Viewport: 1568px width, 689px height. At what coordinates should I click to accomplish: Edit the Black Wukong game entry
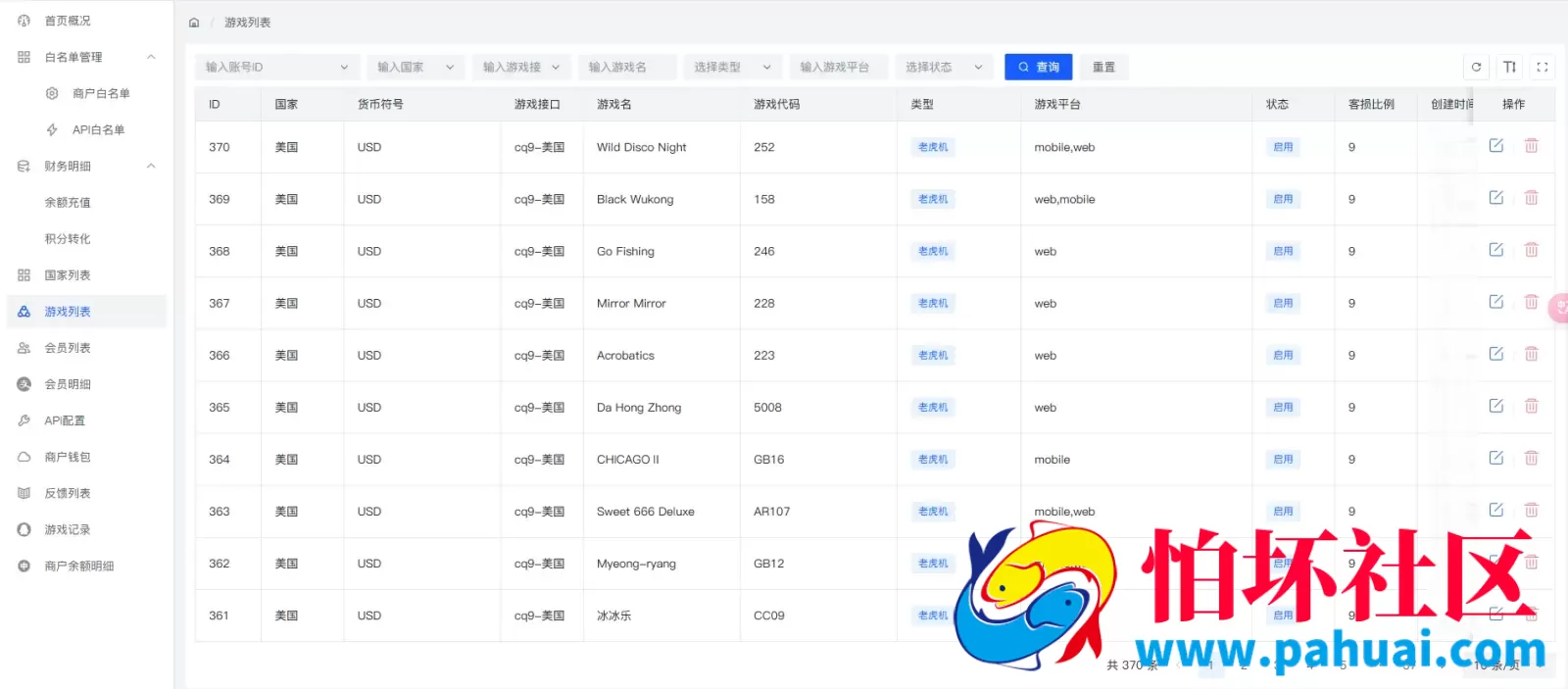click(1496, 198)
